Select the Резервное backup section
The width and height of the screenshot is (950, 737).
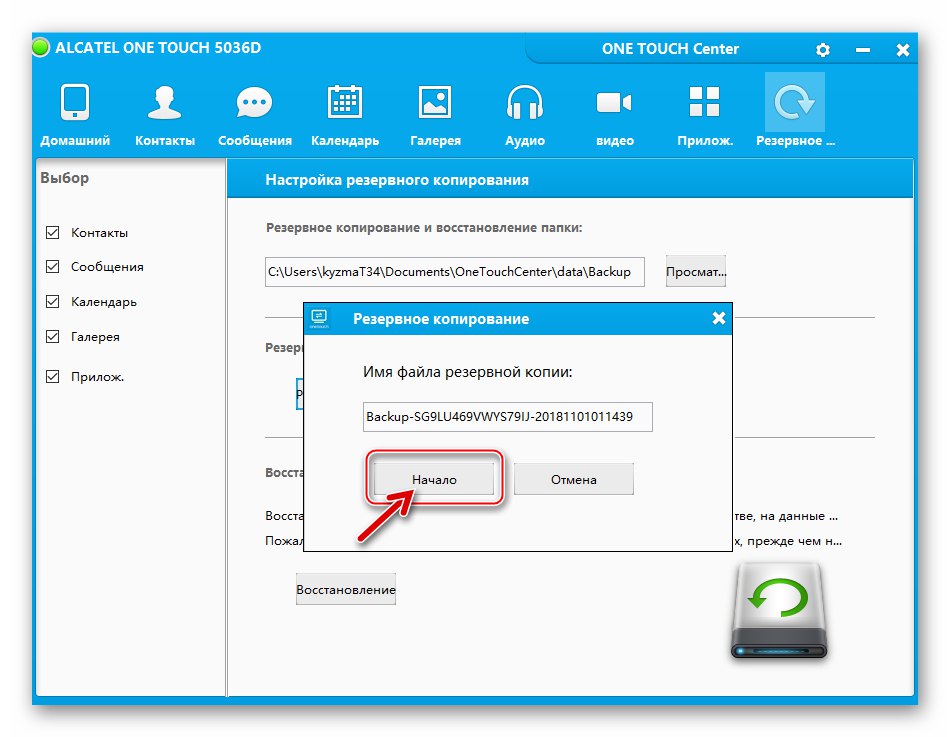pos(795,110)
